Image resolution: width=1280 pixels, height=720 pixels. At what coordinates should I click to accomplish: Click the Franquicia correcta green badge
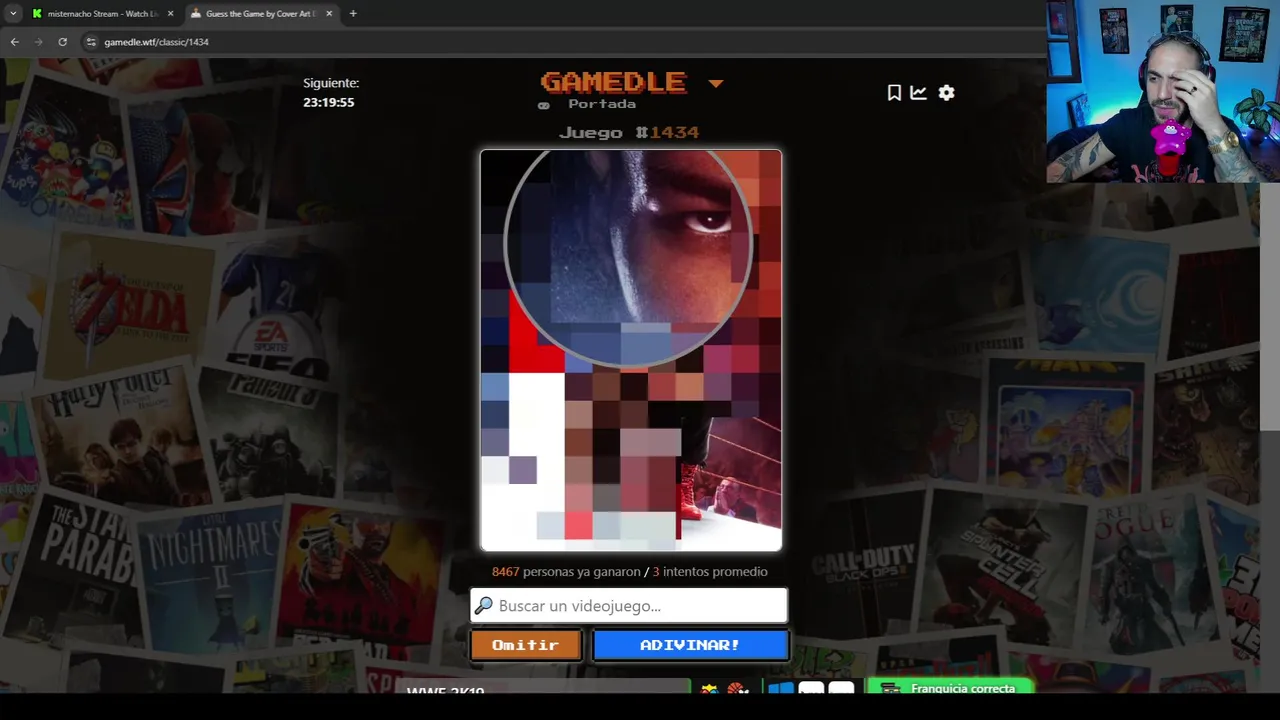click(950, 688)
